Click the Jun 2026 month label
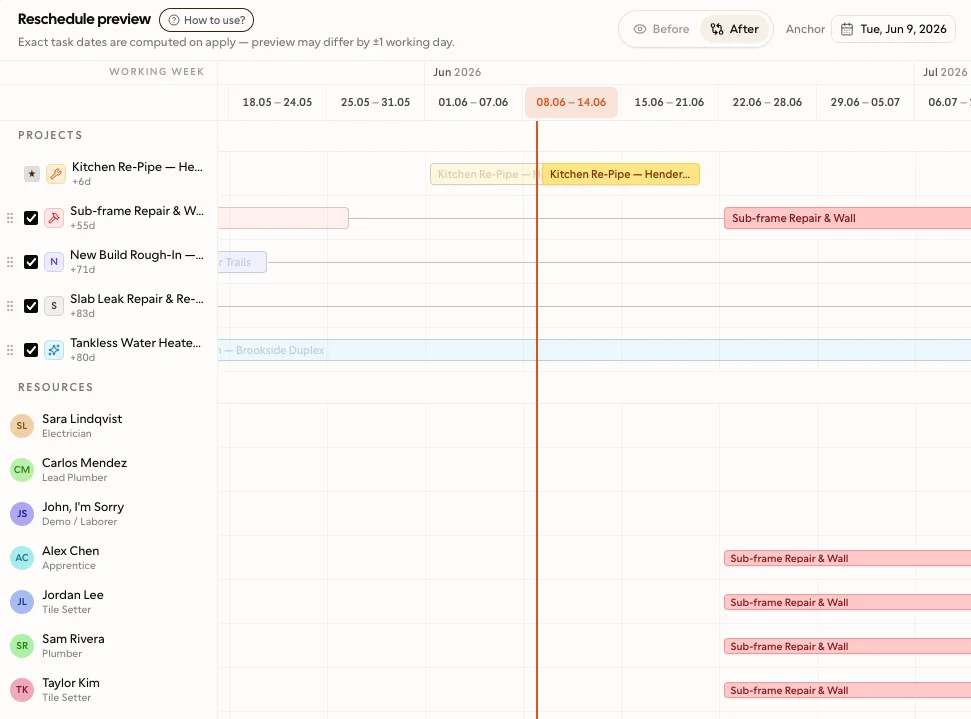971x719 pixels. pyautogui.click(x=457, y=72)
